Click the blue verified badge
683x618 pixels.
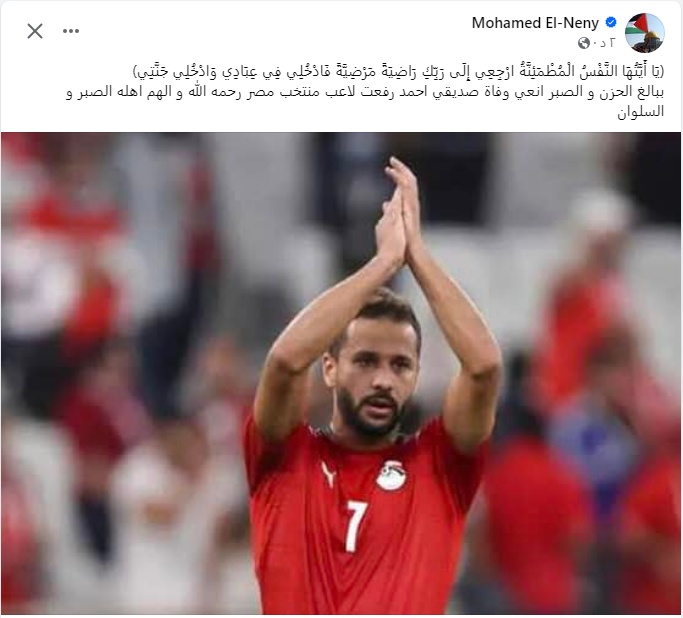(x=611, y=22)
